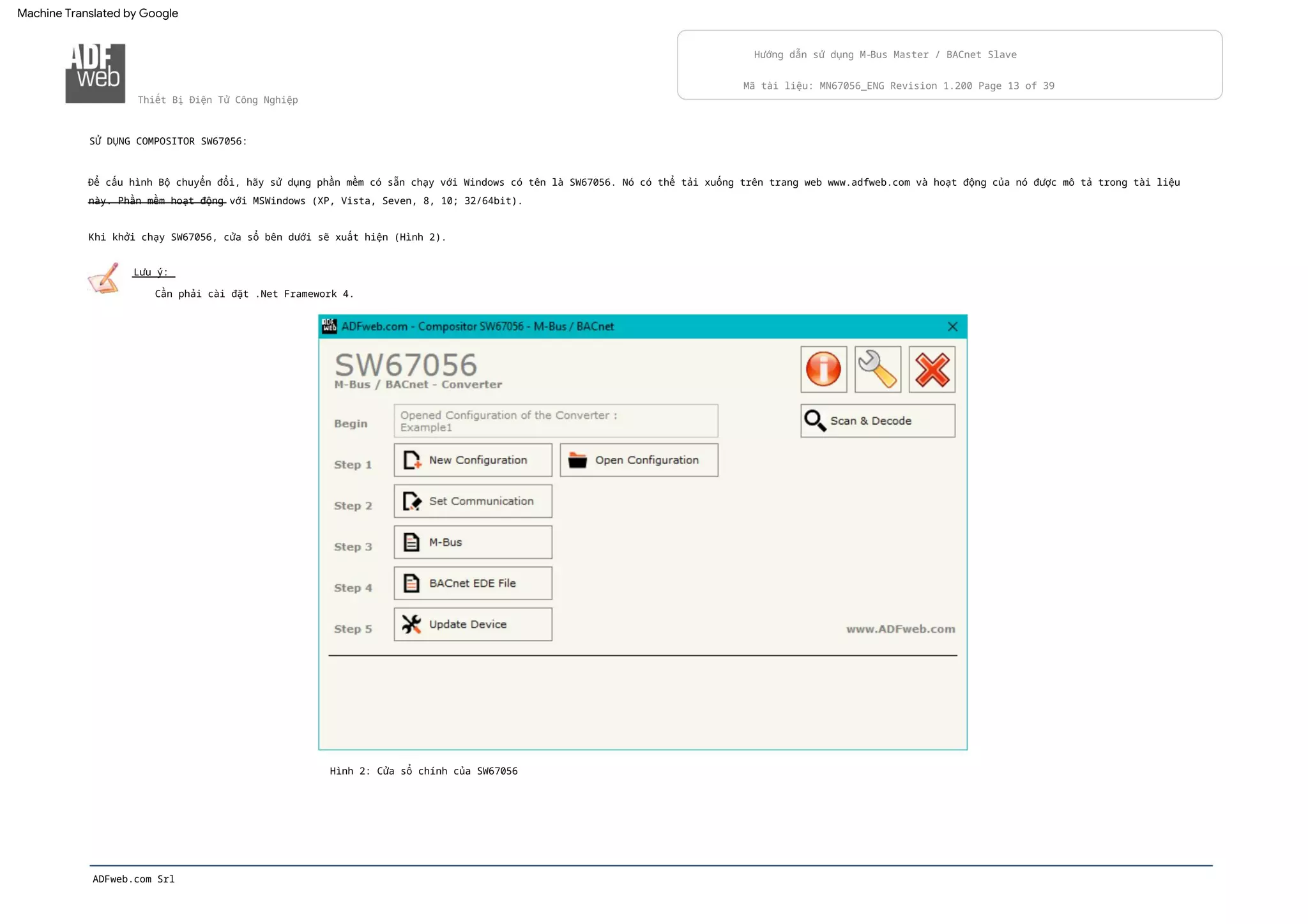Click the "Begin" label
The width and height of the screenshot is (1308, 924).
click(x=351, y=424)
